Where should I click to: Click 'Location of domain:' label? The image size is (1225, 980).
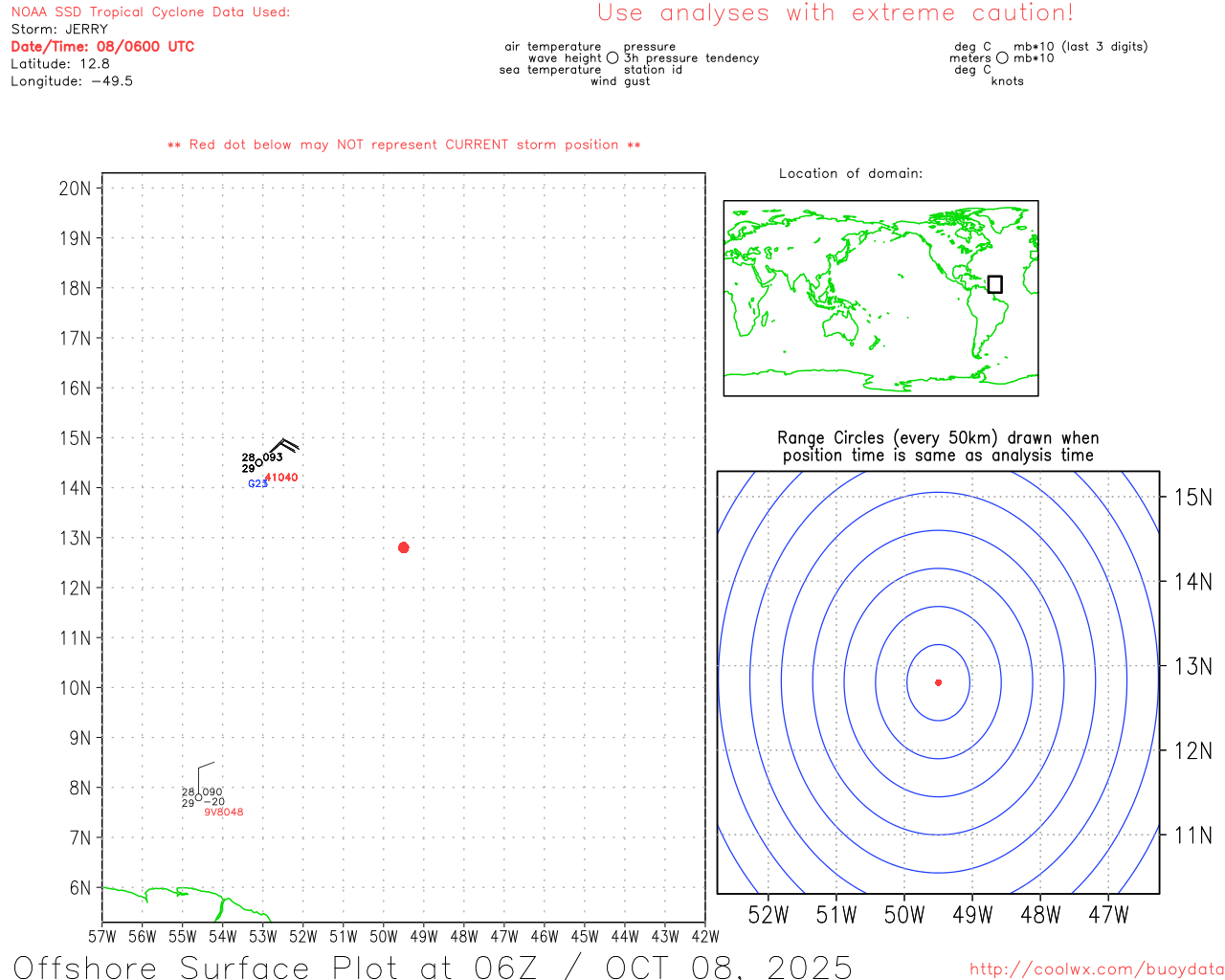[x=851, y=173]
